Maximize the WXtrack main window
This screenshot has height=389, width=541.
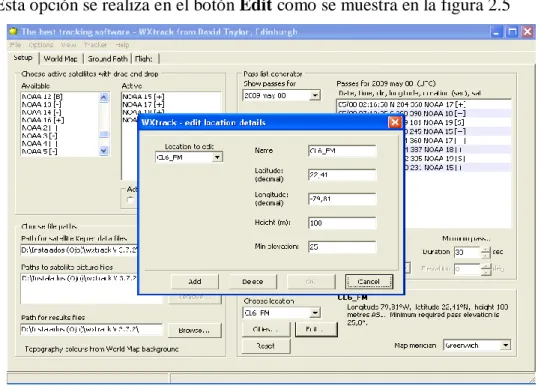[x=512, y=32]
